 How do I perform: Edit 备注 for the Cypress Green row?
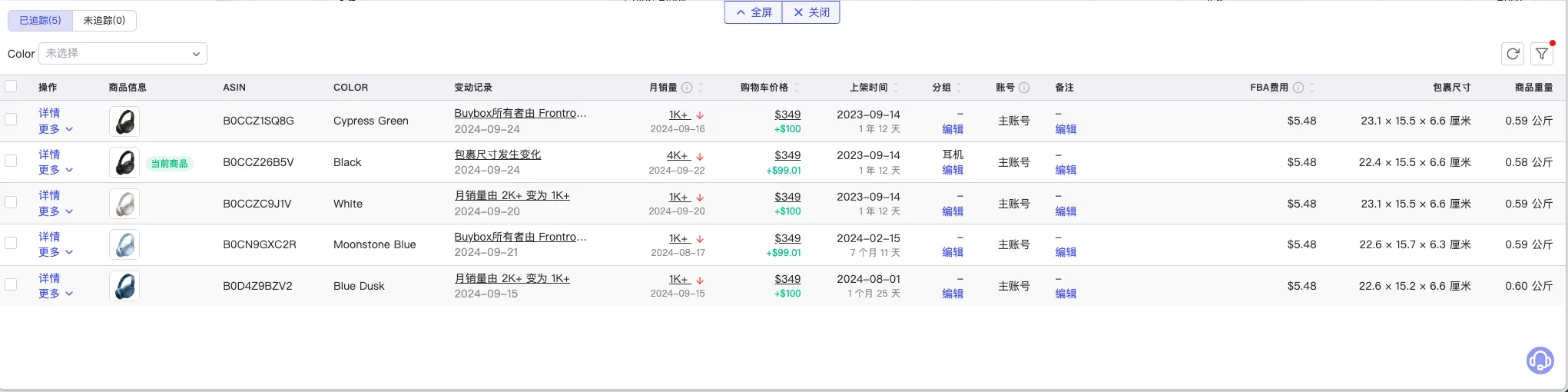point(1066,129)
